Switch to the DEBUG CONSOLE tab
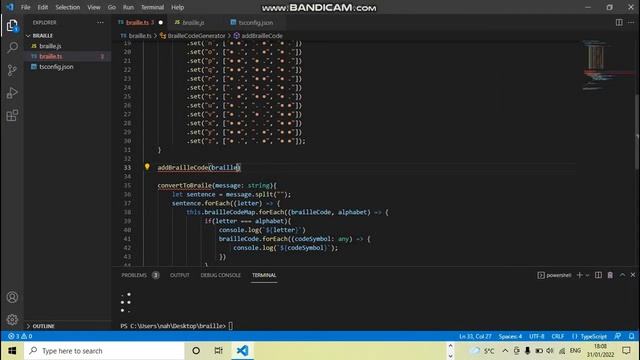Viewport: 640px width, 360px height. click(x=220, y=275)
